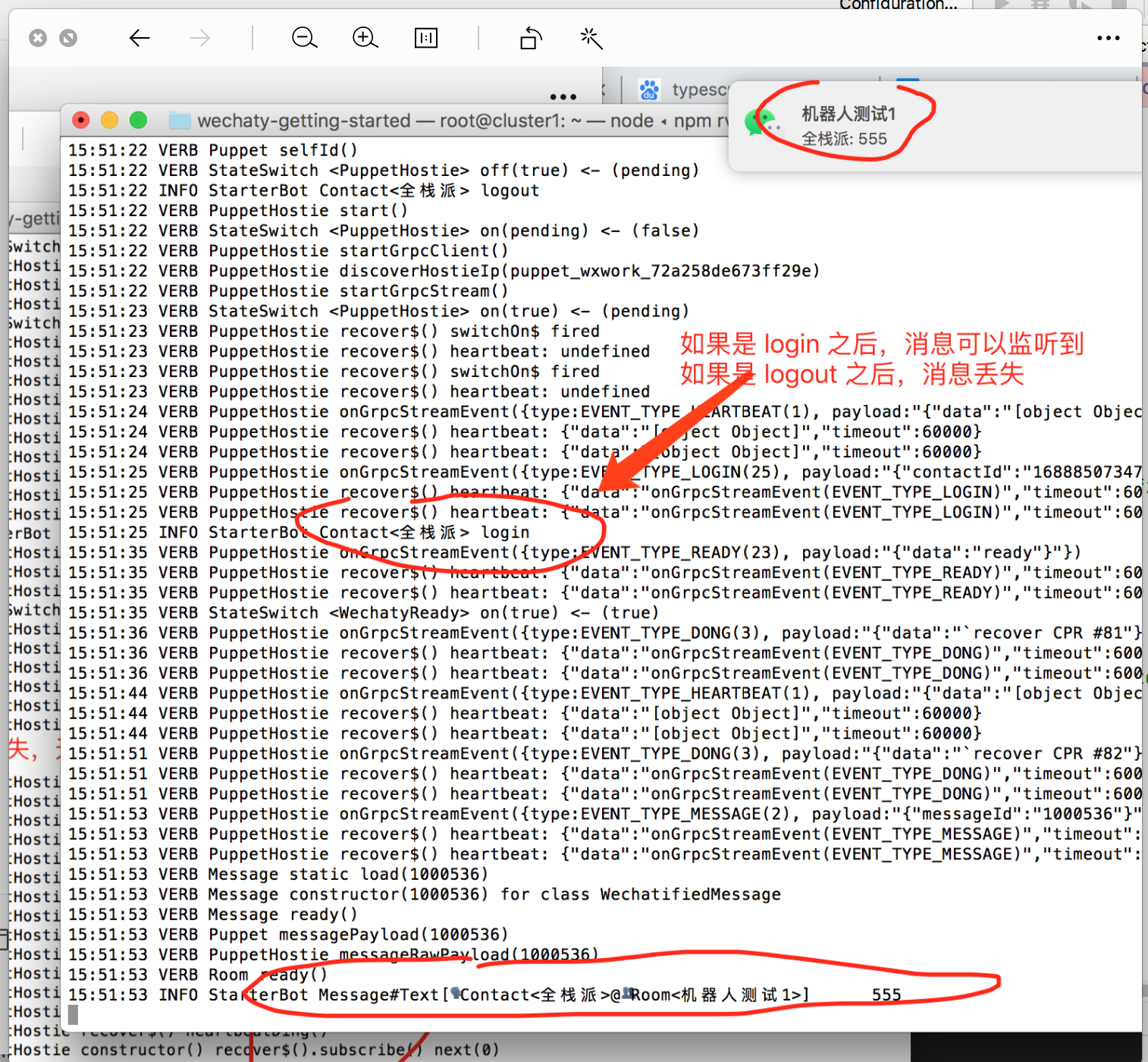1148x1062 pixels.
Task: Zoom out with the magnifier minus icon
Action: [x=304, y=37]
